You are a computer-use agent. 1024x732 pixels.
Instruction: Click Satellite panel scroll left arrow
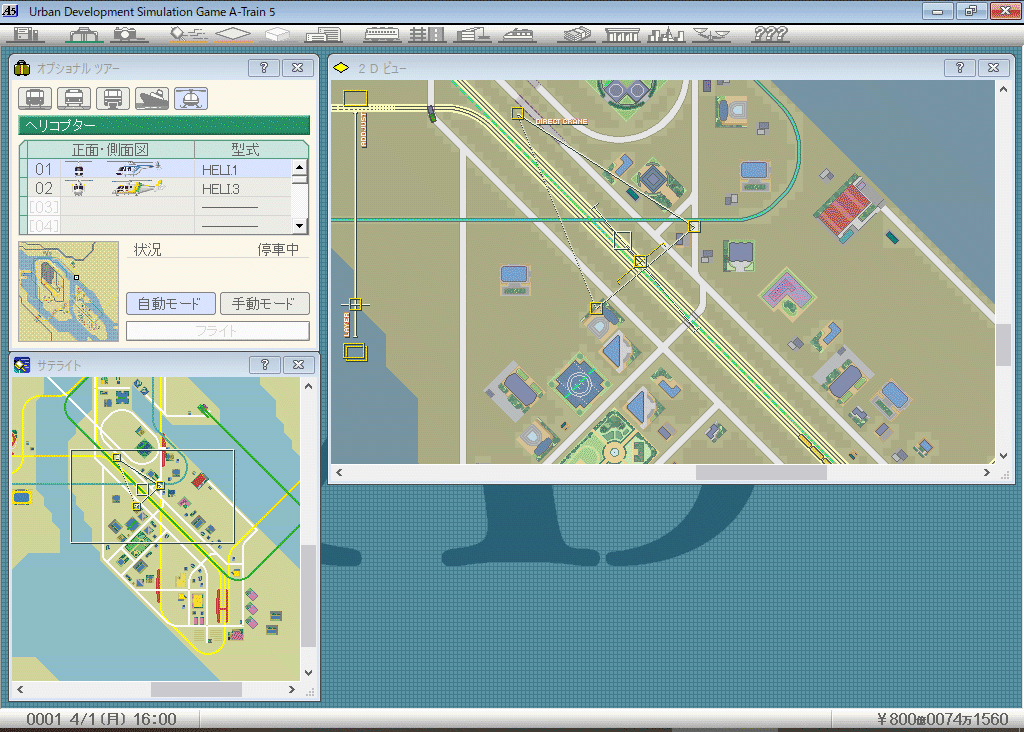pos(20,690)
